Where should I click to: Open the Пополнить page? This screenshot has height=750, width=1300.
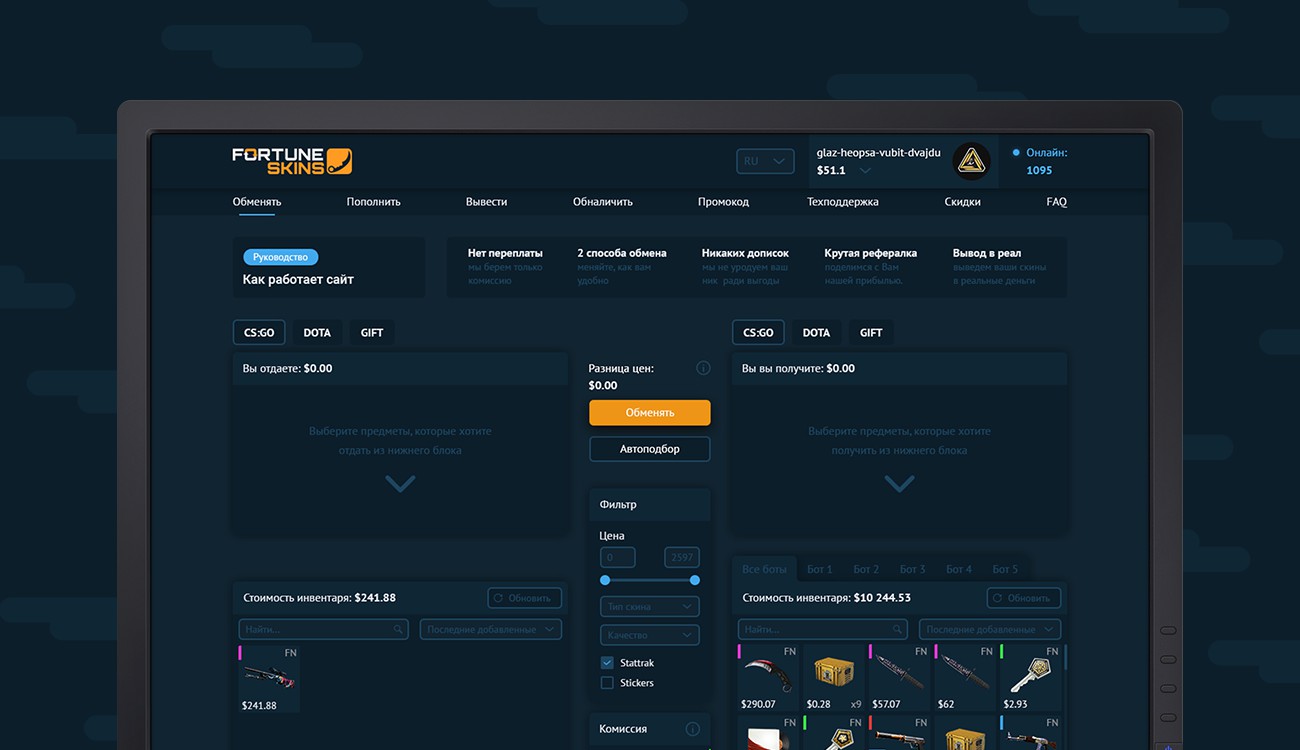pyautogui.click(x=374, y=202)
